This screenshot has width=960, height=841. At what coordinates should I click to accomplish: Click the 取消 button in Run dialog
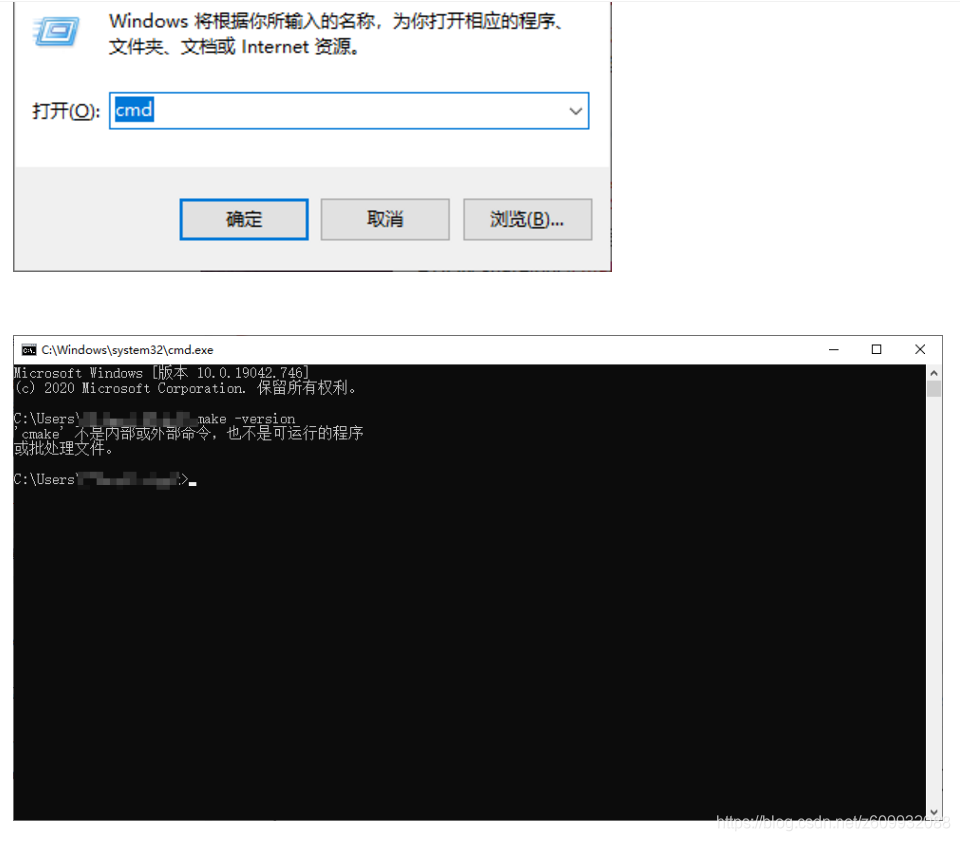point(385,219)
